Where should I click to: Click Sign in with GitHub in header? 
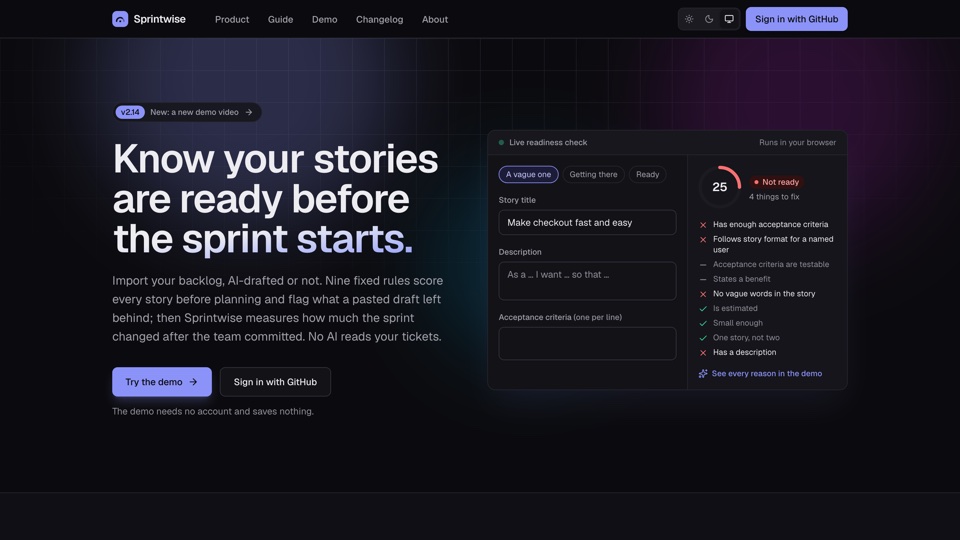click(x=797, y=19)
